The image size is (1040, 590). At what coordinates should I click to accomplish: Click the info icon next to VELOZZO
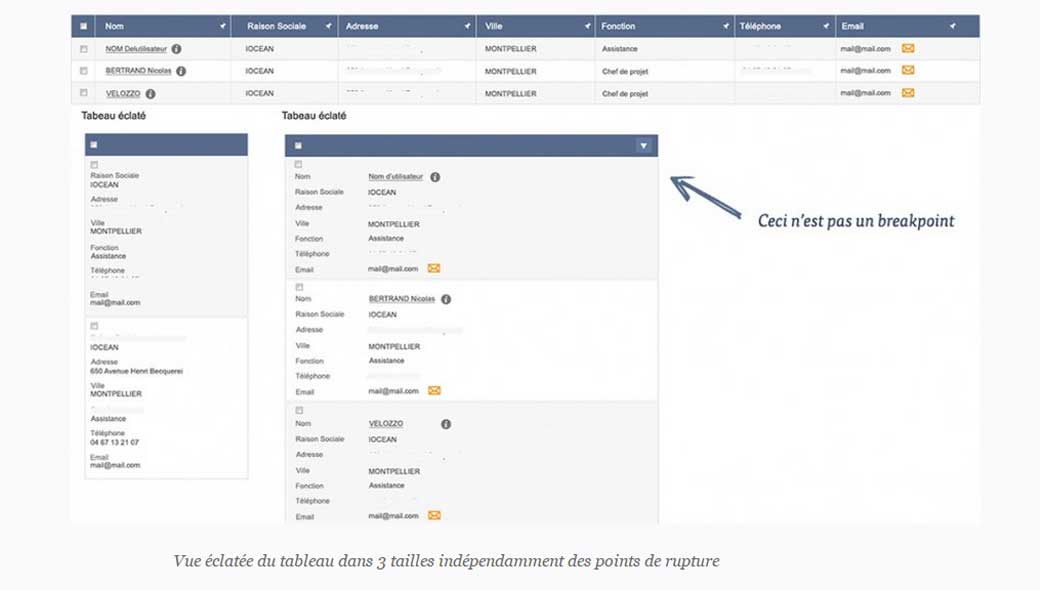[150, 92]
